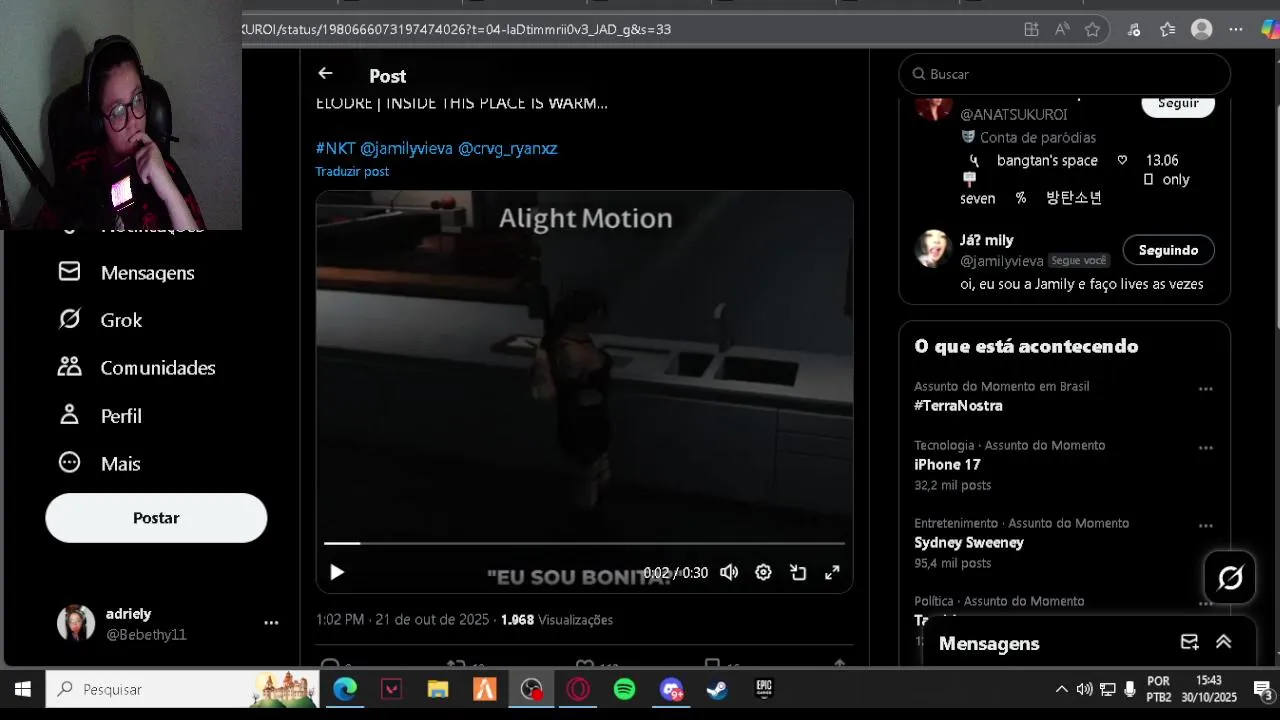Open Já? mily profile avatar

pyautogui.click(x=934, y=249)
